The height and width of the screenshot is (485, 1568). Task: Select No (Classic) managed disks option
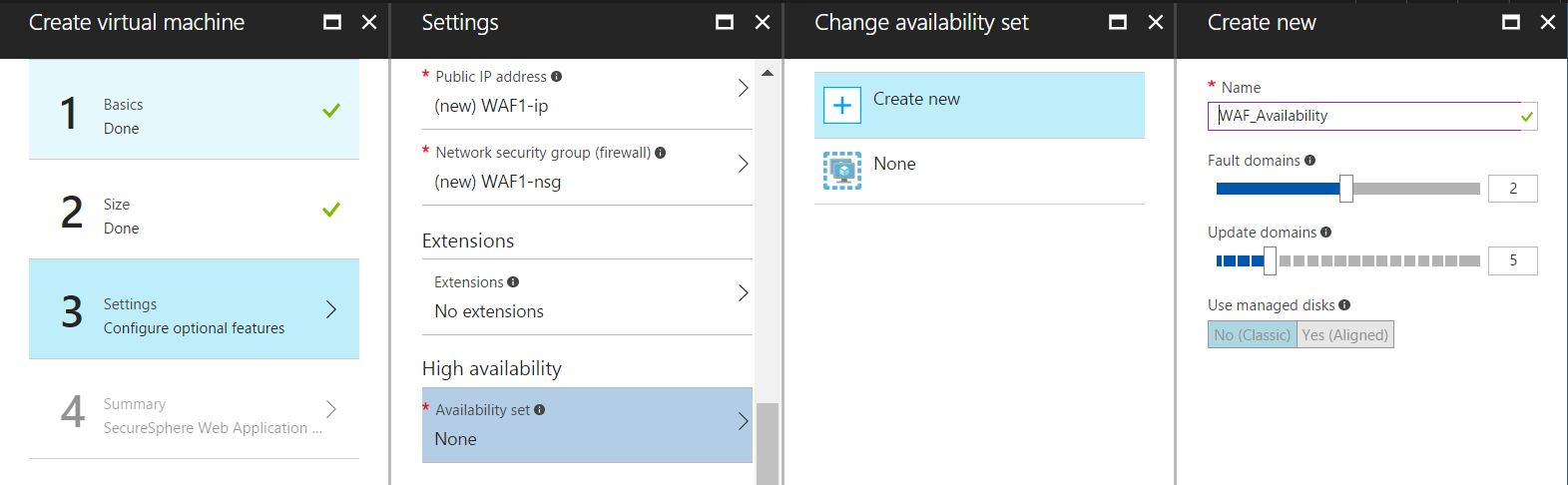pos(1253,334)
